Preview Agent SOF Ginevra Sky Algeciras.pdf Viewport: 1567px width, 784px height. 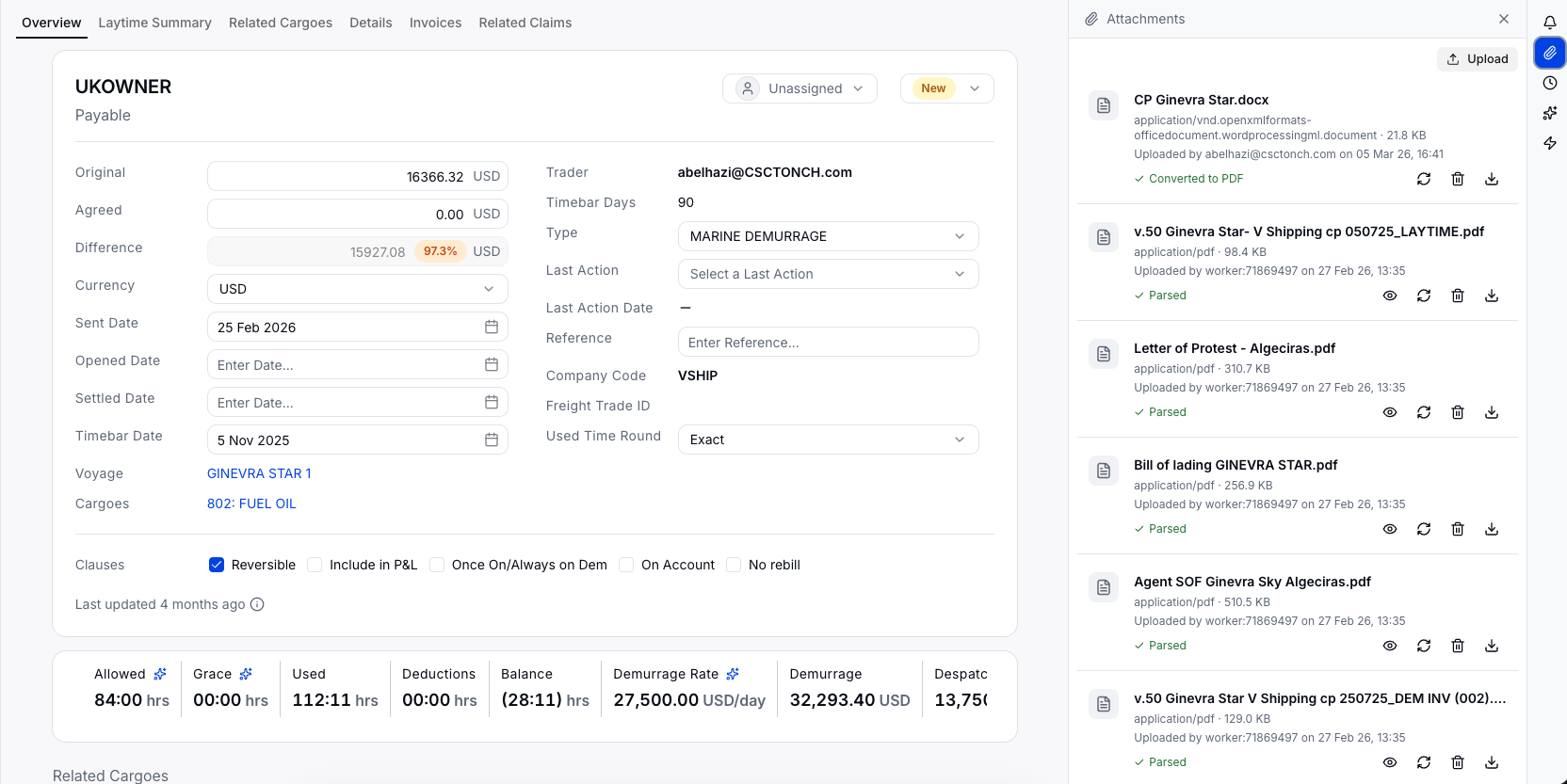point(1390,646)
